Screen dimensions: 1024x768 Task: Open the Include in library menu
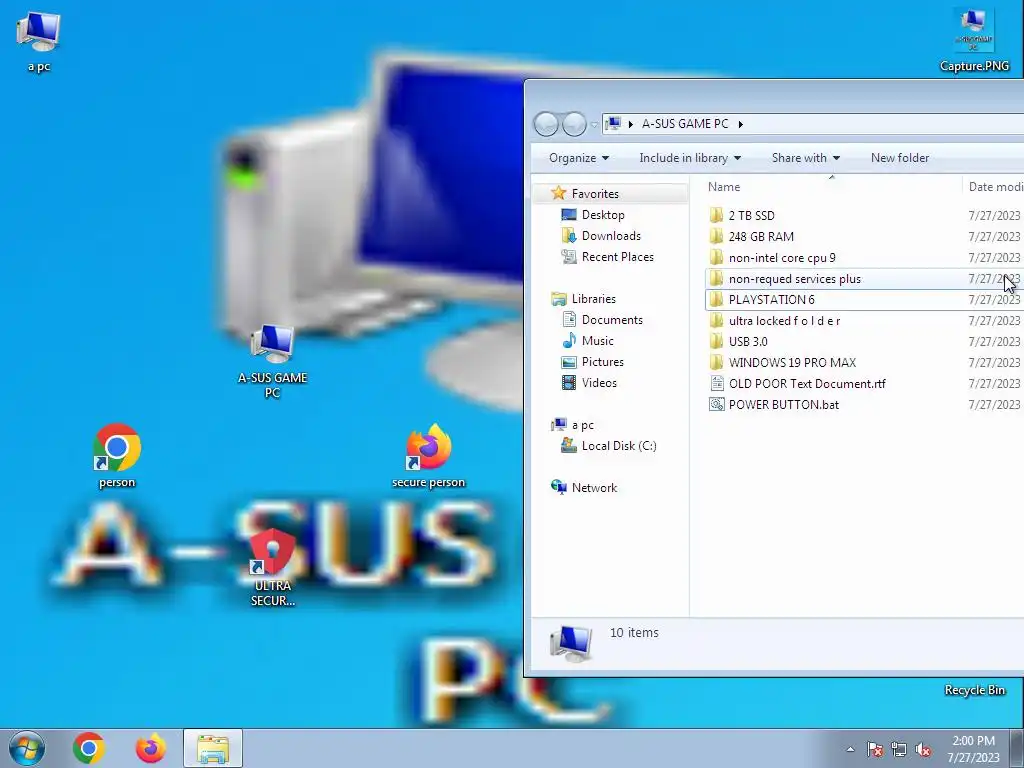click(690, 158)
